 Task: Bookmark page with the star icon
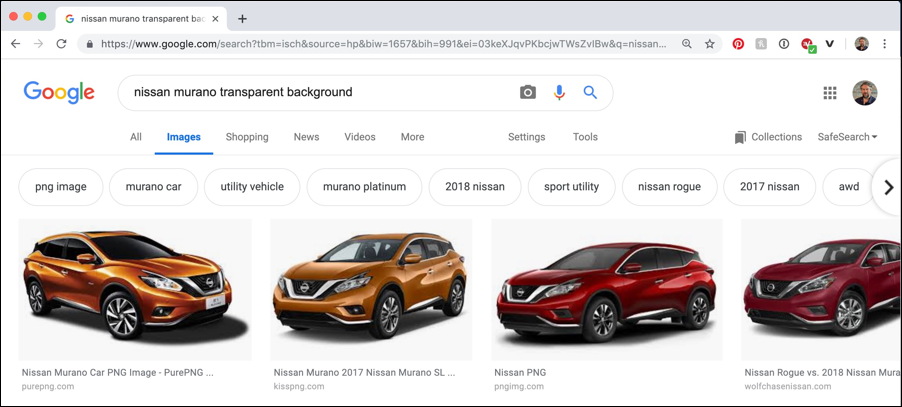[710, 44]
